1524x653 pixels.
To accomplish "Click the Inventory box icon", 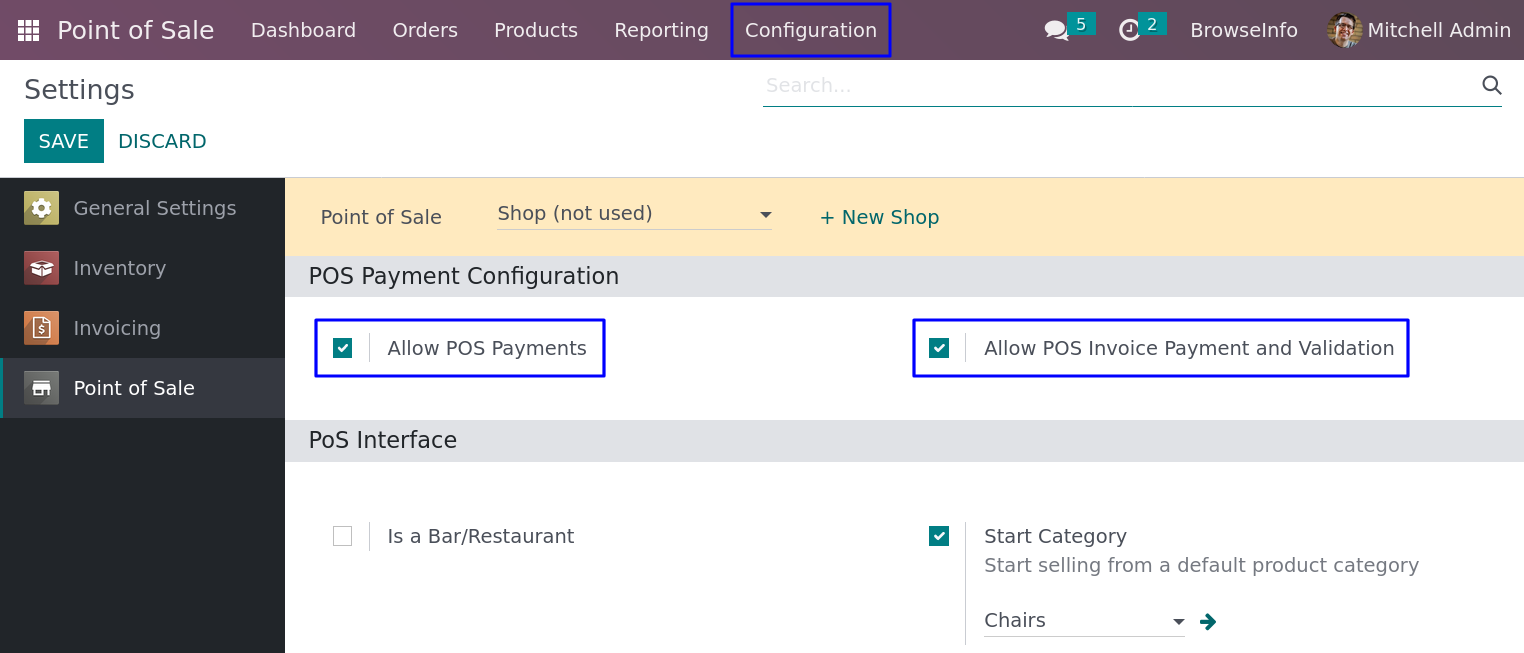I will click(41, 268).
